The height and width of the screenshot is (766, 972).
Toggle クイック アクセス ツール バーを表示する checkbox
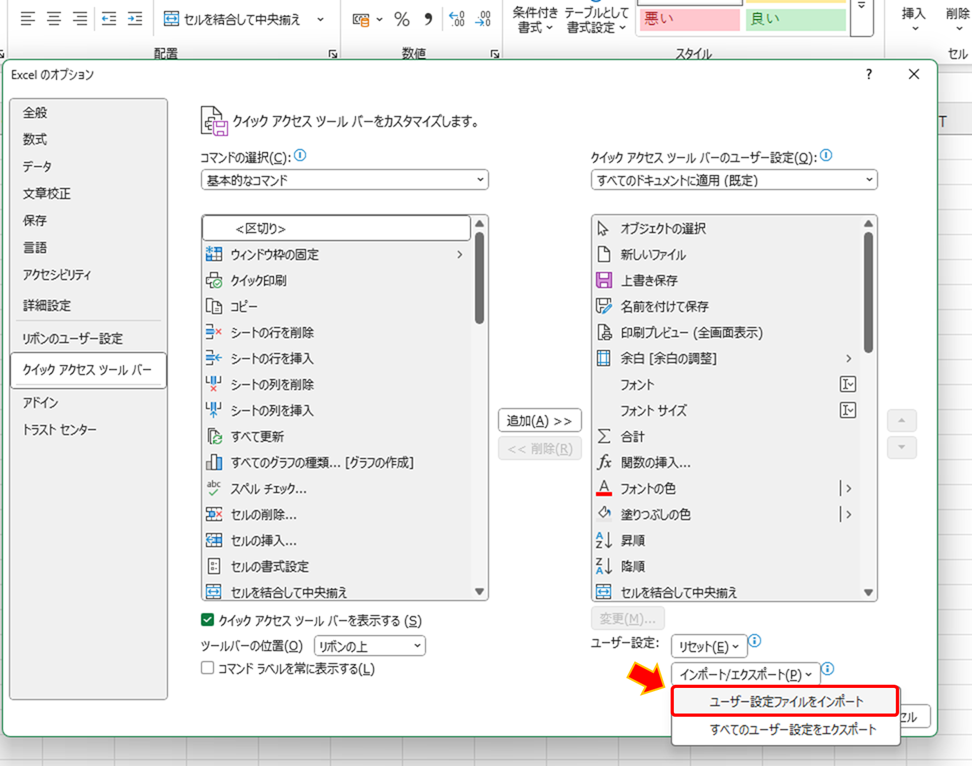pyautogui.click(x=208, y=620)
